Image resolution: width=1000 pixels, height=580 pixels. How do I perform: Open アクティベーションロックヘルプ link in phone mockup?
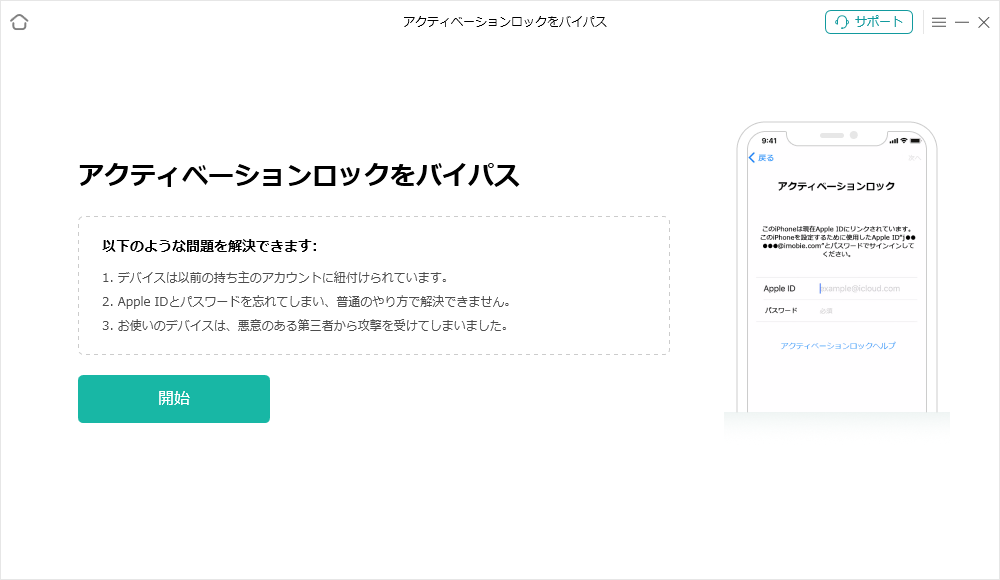(x=837, y=346)
